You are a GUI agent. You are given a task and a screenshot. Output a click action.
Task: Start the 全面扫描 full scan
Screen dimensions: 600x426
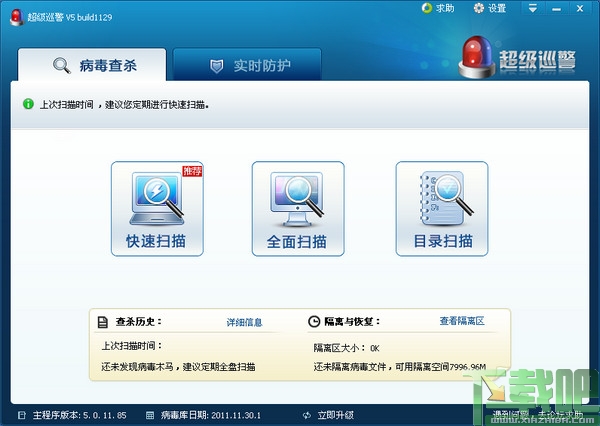click(298, 209)
